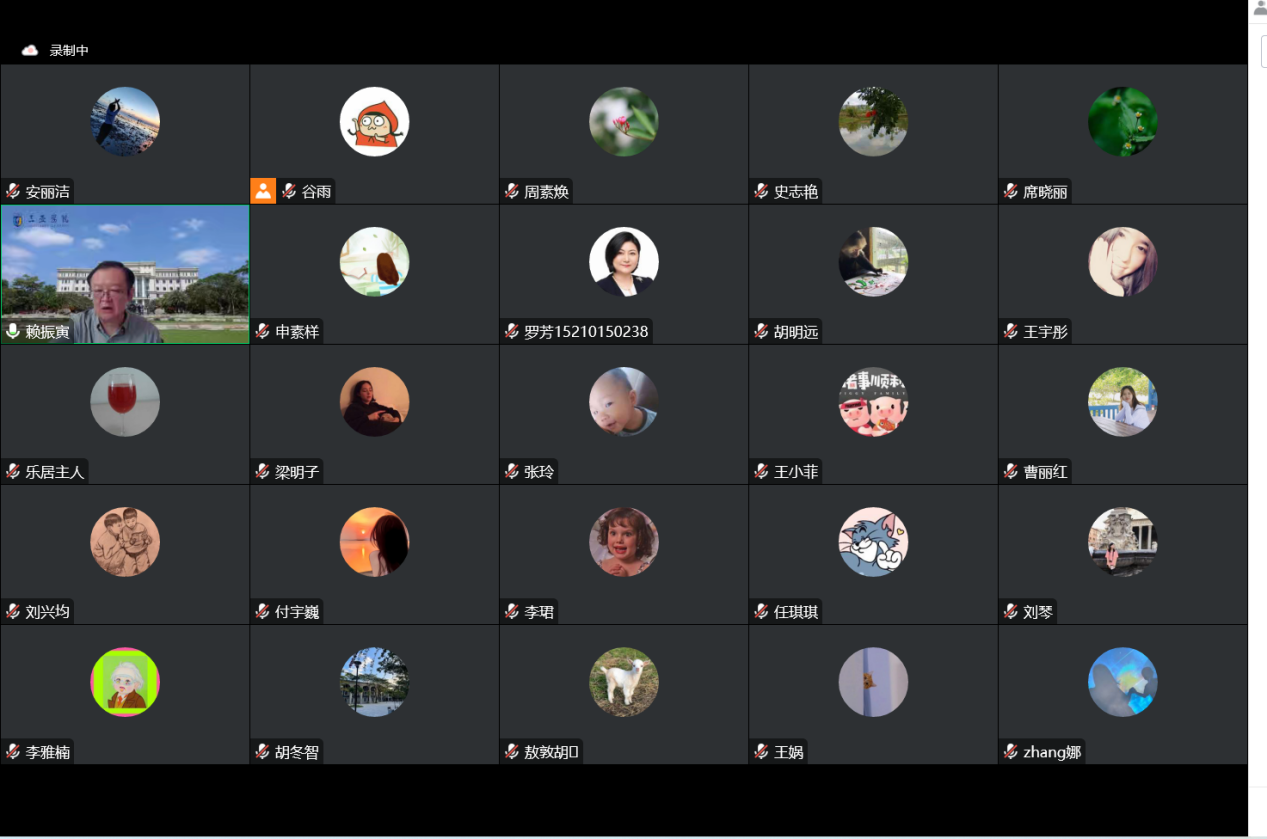The height and width of the screenshot is (839, 1267).
Task: Click the muted mic icon beside 李雅楠
Action: (x=13, y=751)
